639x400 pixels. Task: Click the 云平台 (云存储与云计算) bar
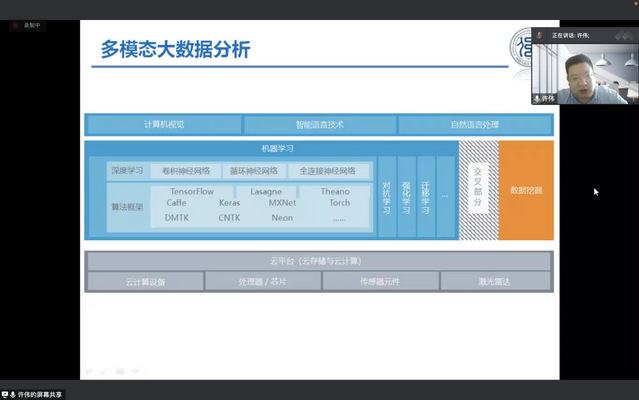[318, 261]
